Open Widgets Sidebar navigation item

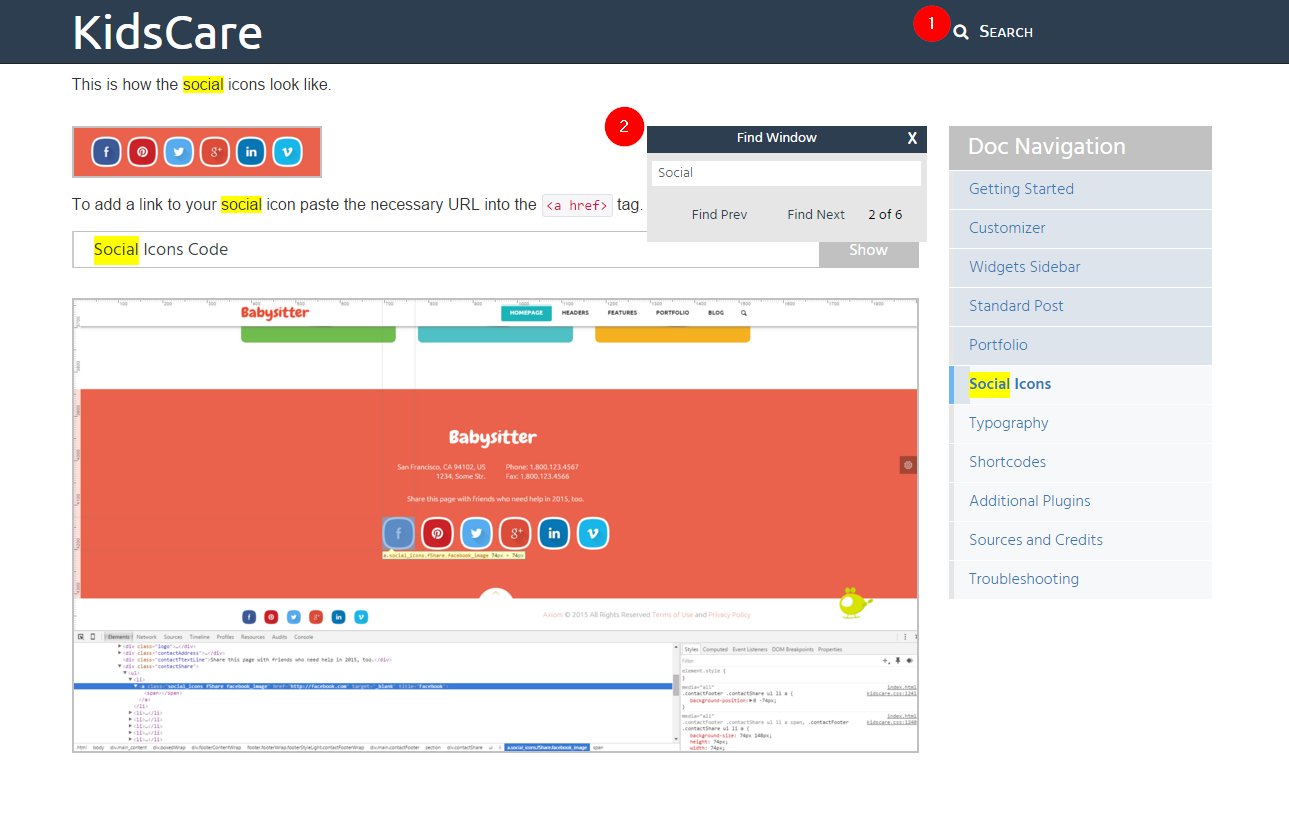pyautogui.click(x=1024, y=267)
